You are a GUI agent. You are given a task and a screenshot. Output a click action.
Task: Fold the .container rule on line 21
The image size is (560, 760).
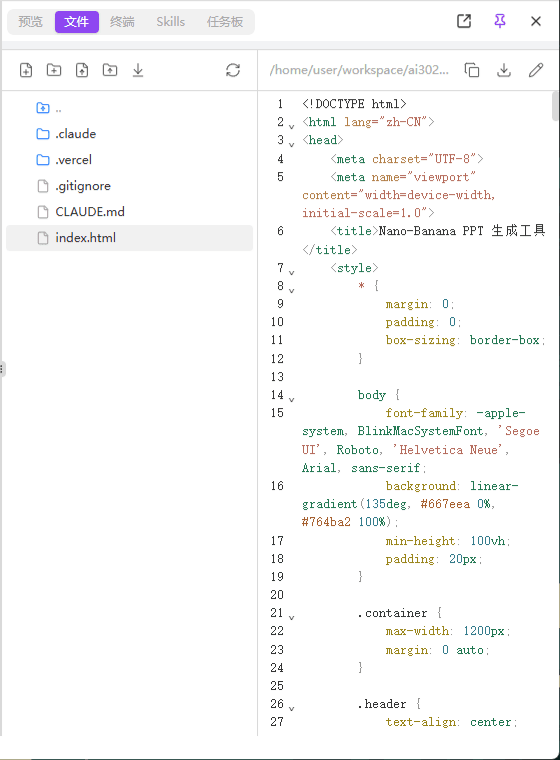[291, 618]
